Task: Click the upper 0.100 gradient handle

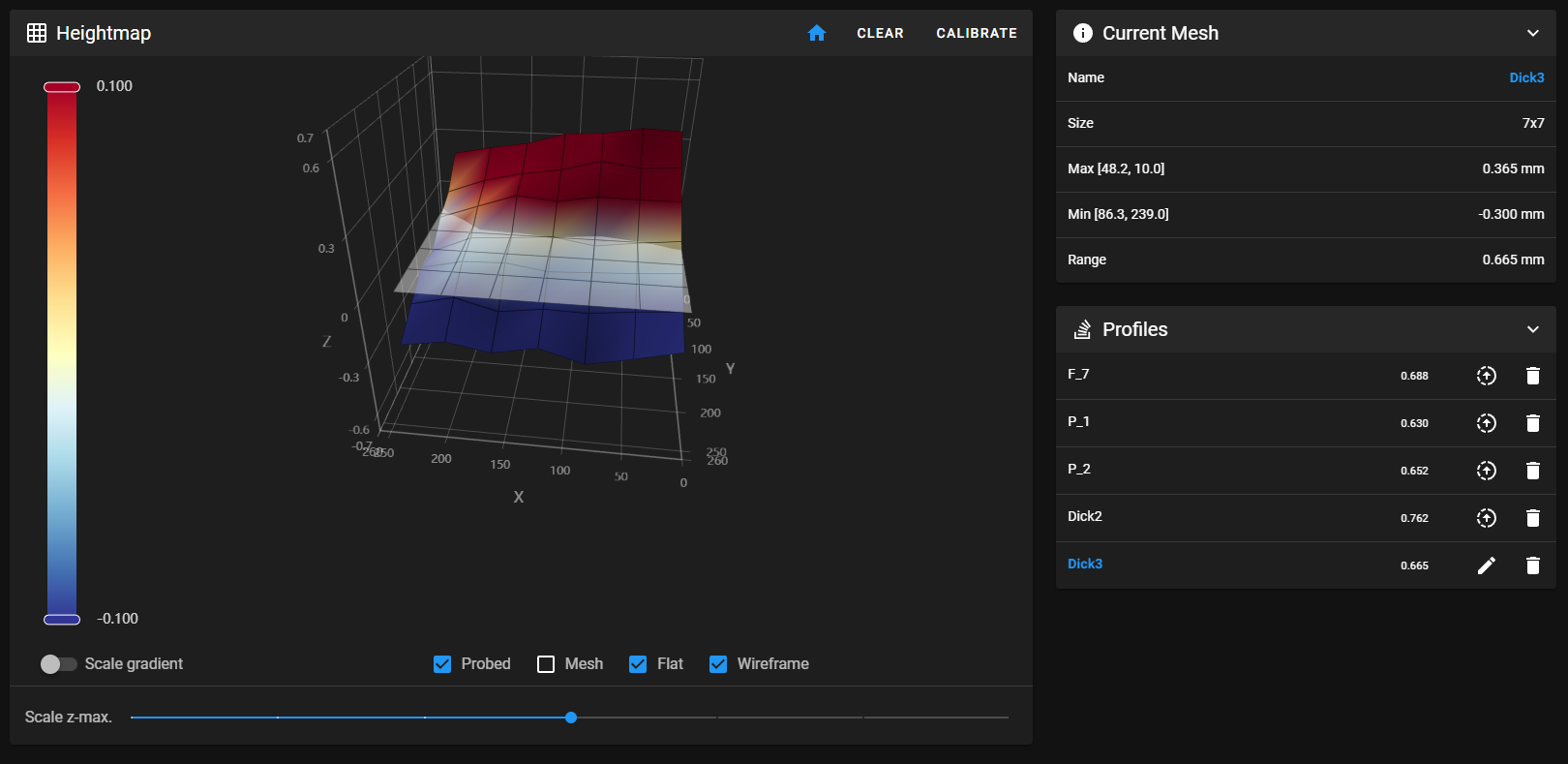Action: coord(62,87)
